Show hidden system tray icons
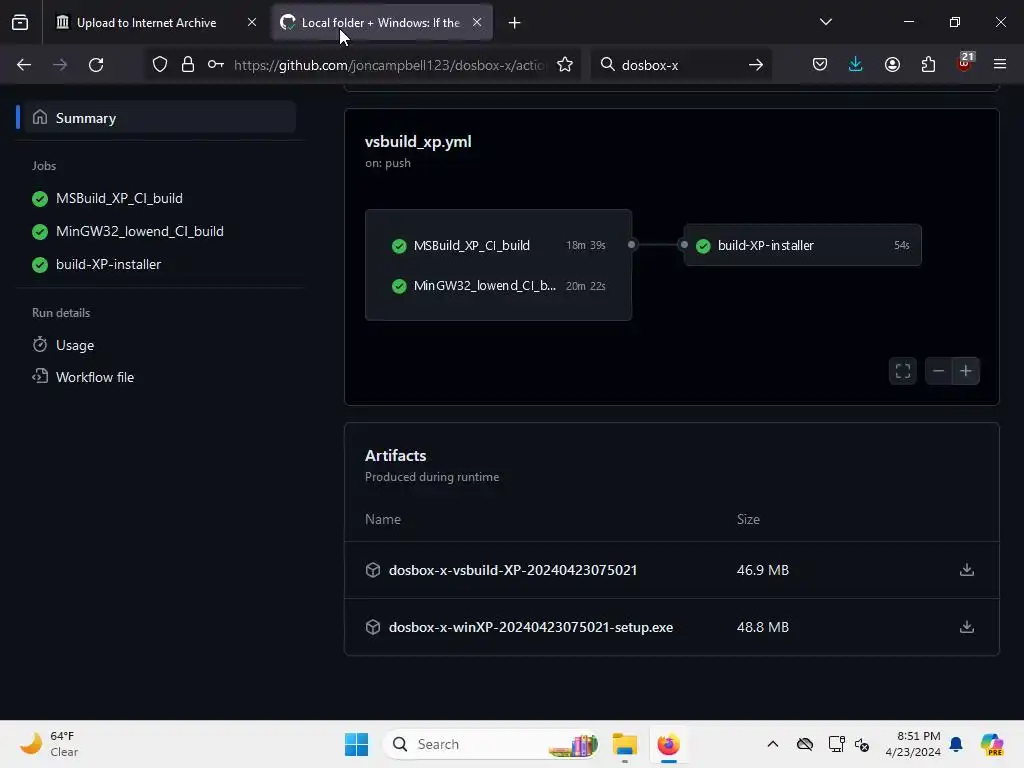The height and width of the screenshot is (768, 1024). pyautogui.click(x=773, y=744)
